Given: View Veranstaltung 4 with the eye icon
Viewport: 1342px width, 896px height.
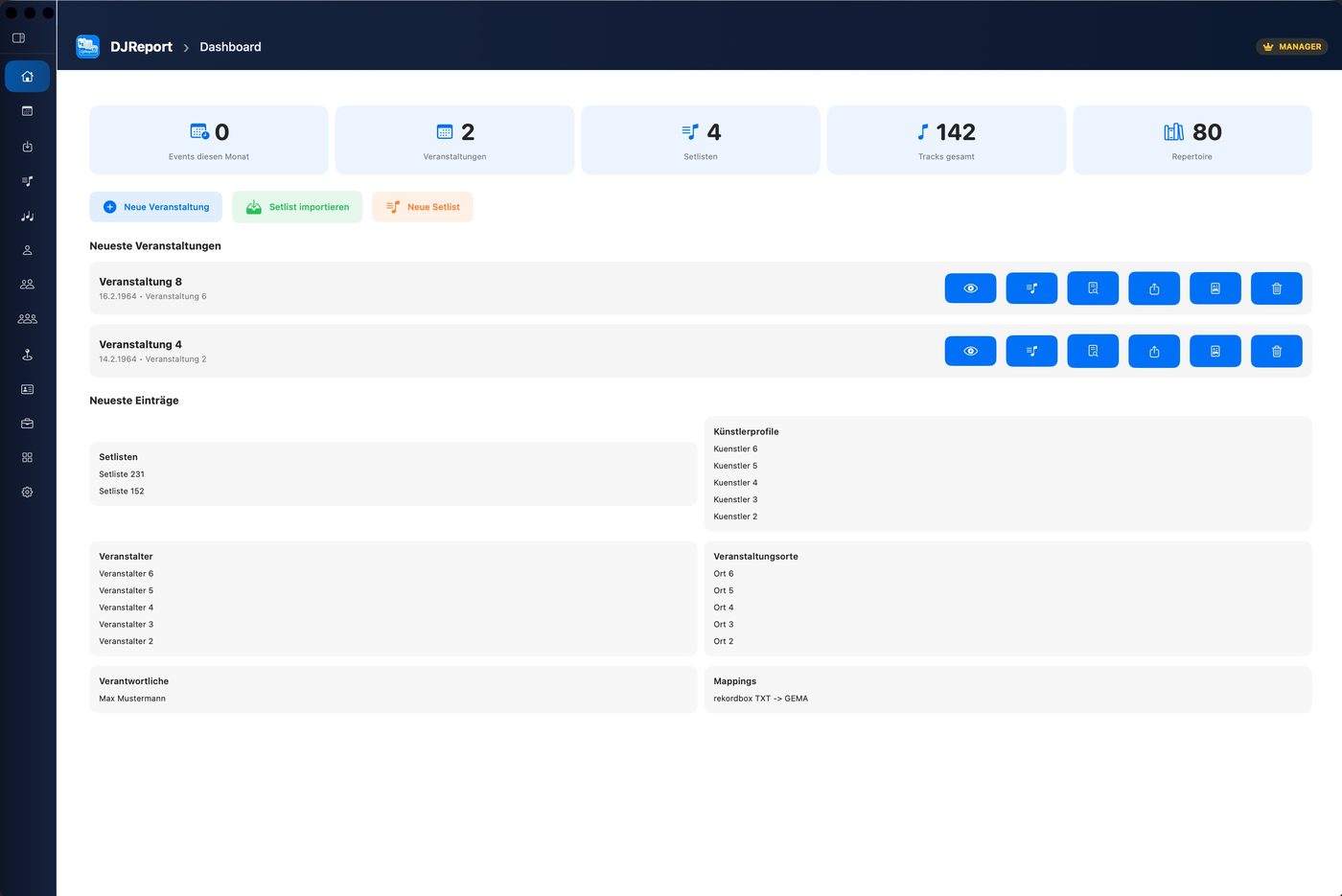Looking at the screenshot, I should click(x=969, y=351).
